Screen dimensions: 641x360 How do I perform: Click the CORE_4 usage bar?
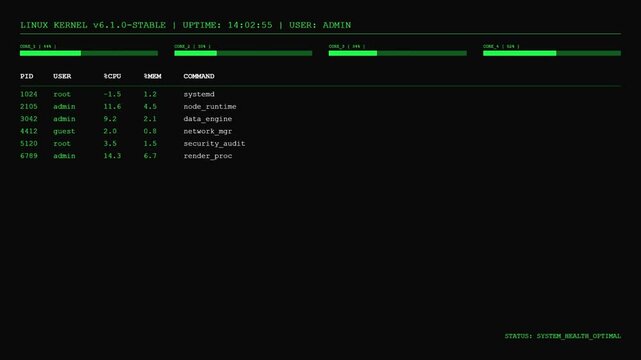(552, 53)
